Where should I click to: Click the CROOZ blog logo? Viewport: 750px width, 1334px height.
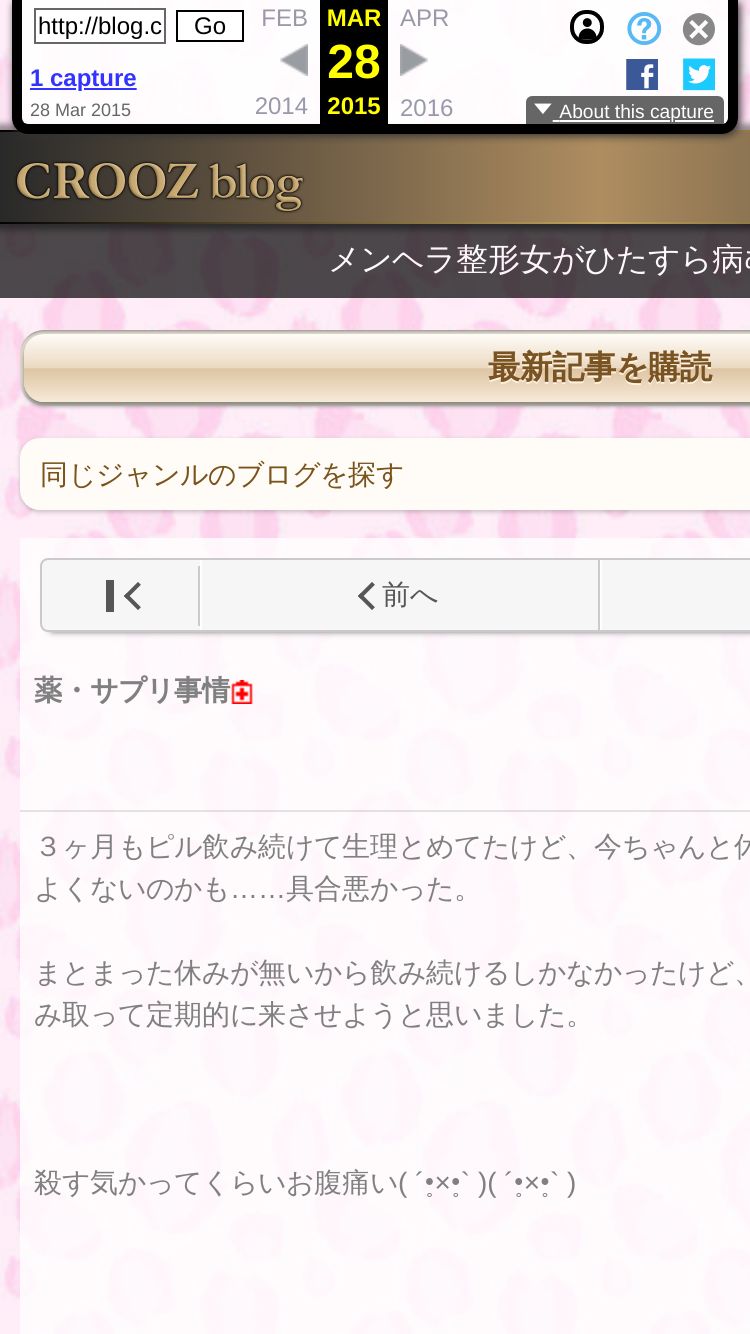[159, 183]
